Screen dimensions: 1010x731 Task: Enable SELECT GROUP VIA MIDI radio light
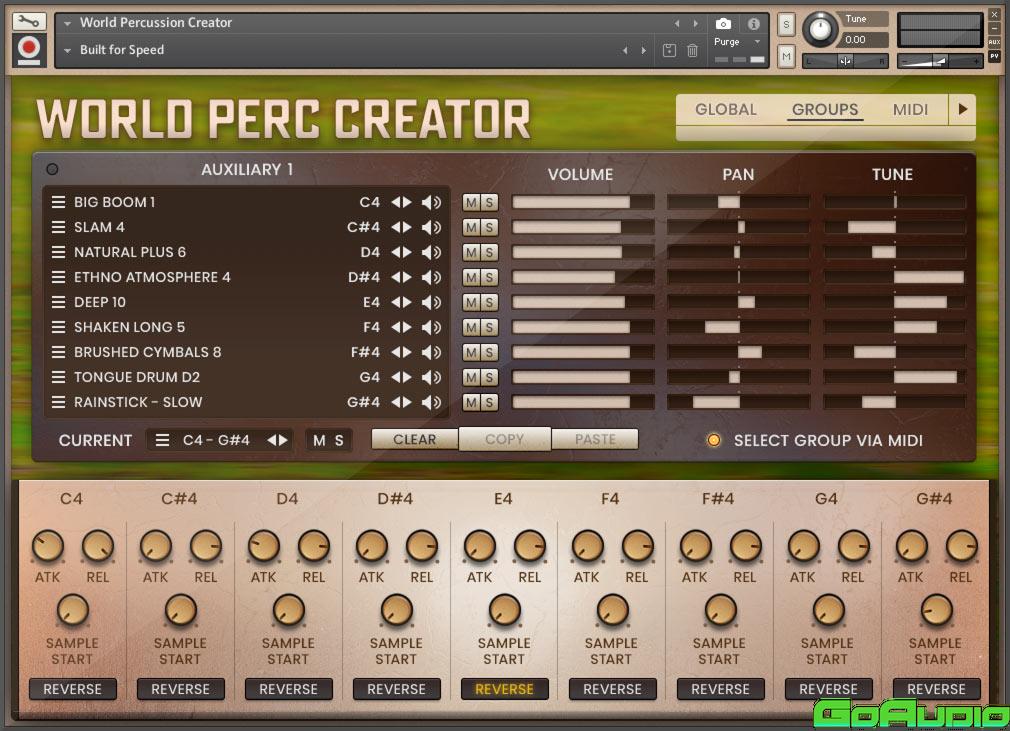(x=714, y=441)
